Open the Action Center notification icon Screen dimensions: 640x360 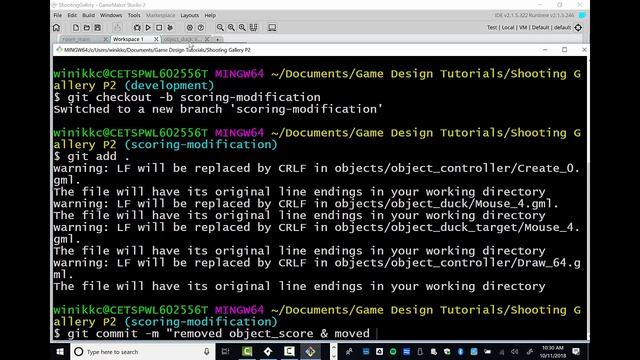576,351
